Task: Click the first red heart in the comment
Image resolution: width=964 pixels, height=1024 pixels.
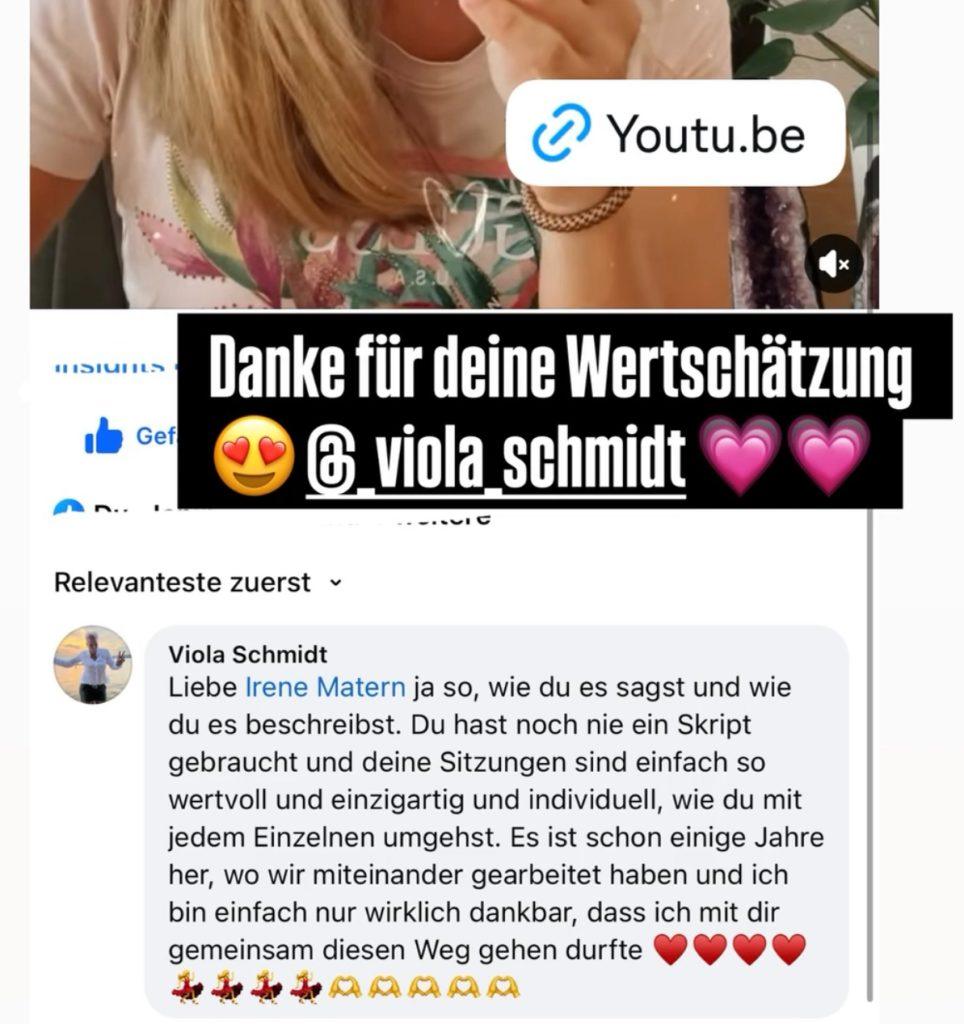Action: pyautogui.click(x=671, y=950)
